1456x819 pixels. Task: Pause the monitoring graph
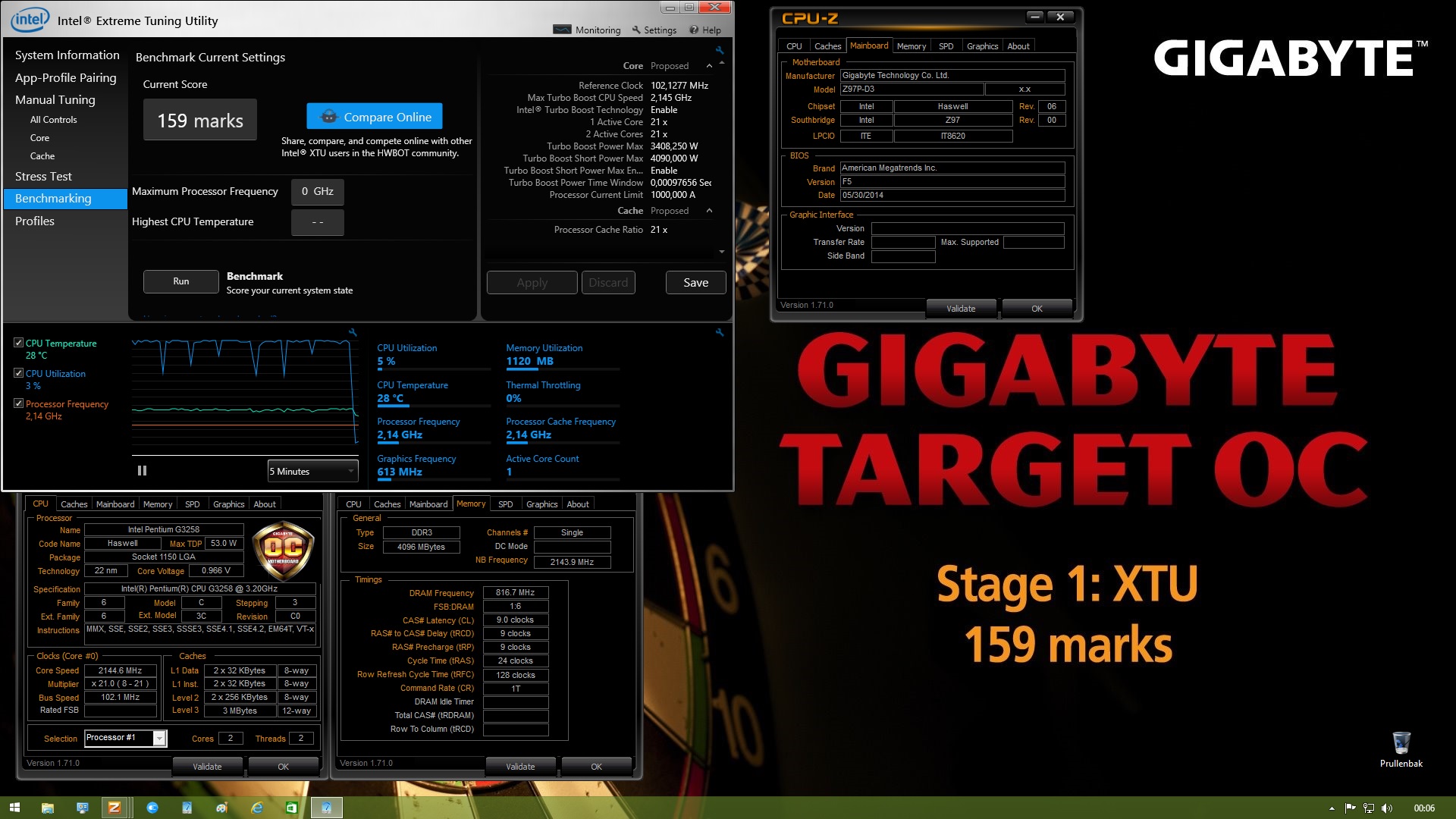click(x=142, y=471)
